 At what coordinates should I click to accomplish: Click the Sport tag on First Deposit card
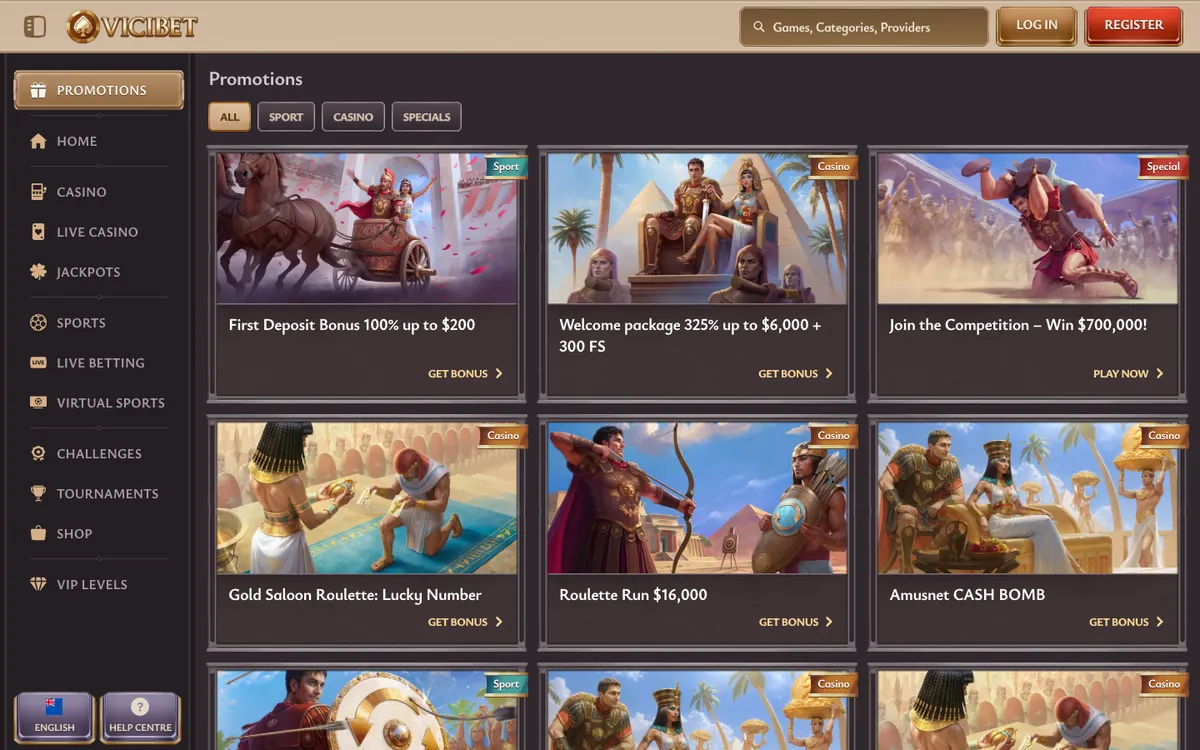pos(506,167)
